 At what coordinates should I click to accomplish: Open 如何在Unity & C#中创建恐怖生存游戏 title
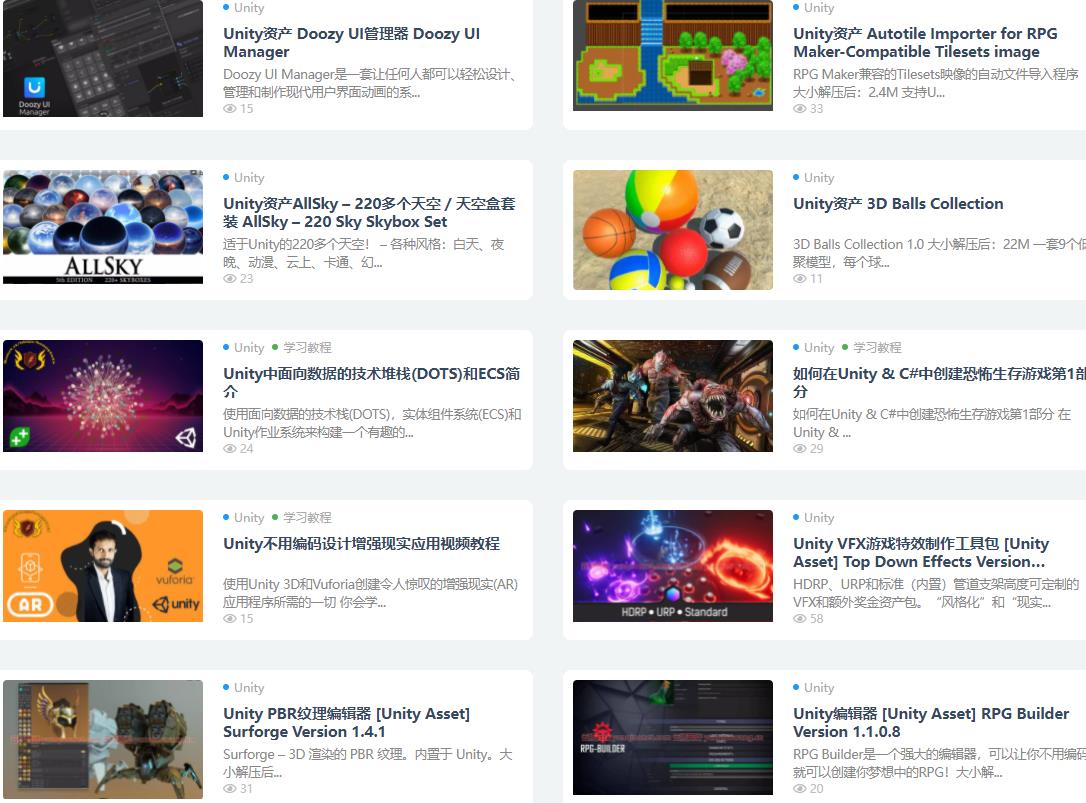click(939, 382)
